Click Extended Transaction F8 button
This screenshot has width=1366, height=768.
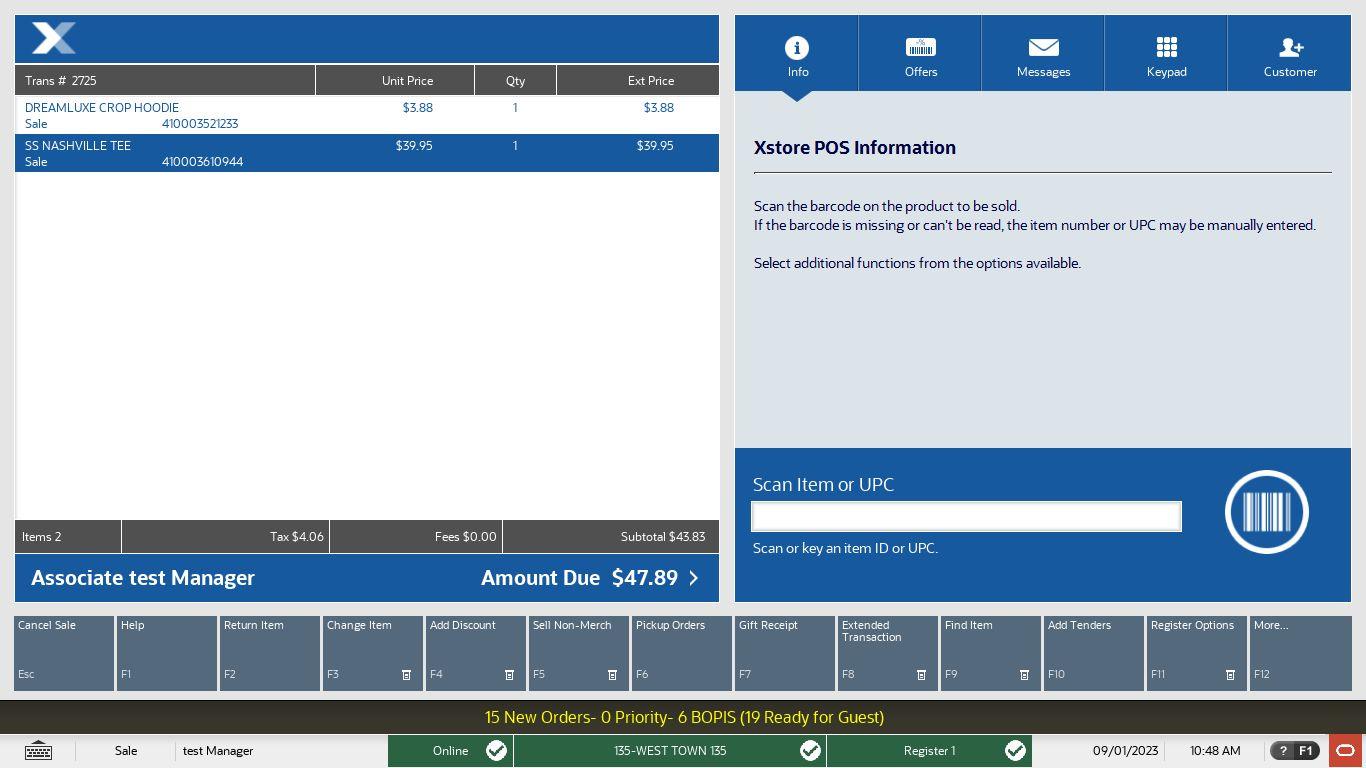(x=888, y=653)
